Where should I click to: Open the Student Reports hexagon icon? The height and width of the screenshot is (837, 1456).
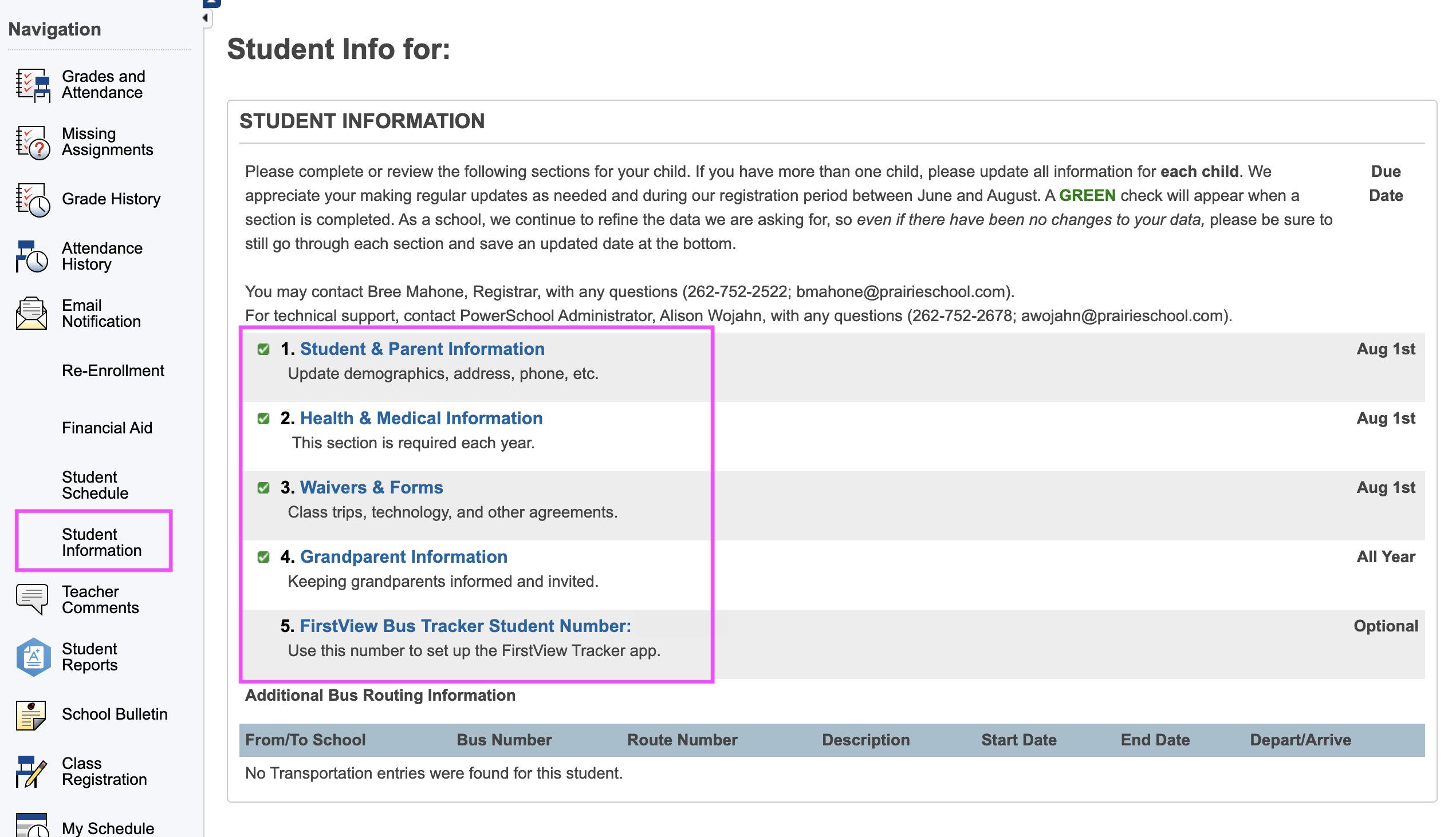pyautogui.click(x=33, y=657)
